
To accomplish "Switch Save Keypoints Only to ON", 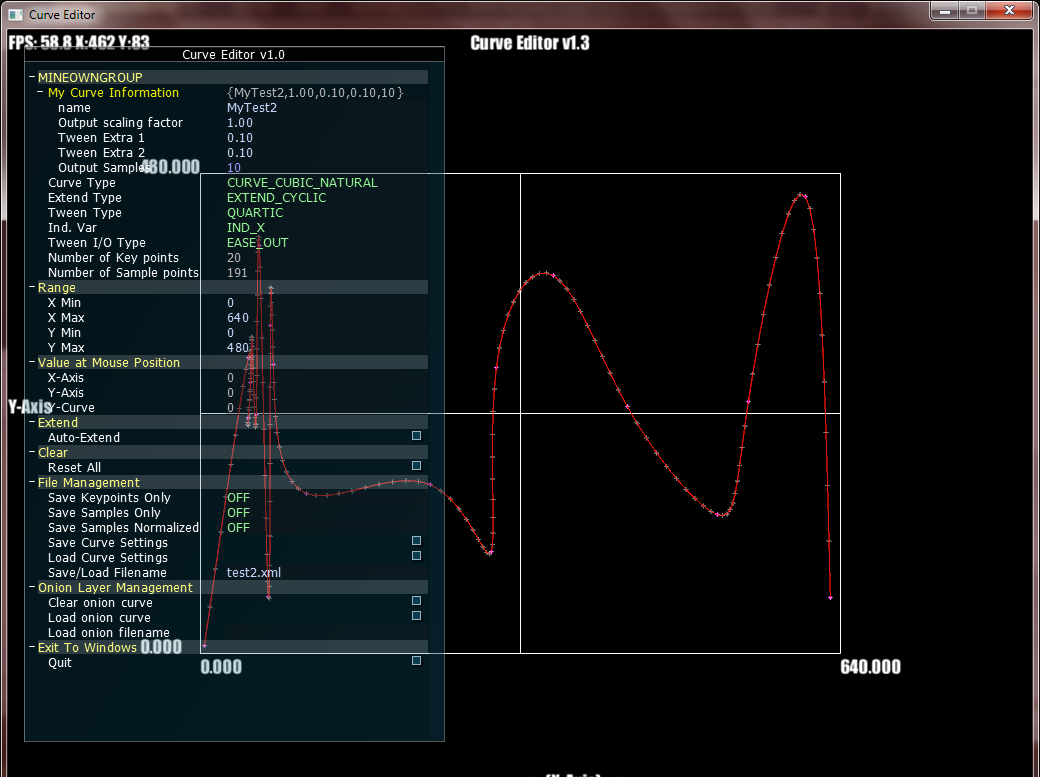I will click(x=237, y=497).
